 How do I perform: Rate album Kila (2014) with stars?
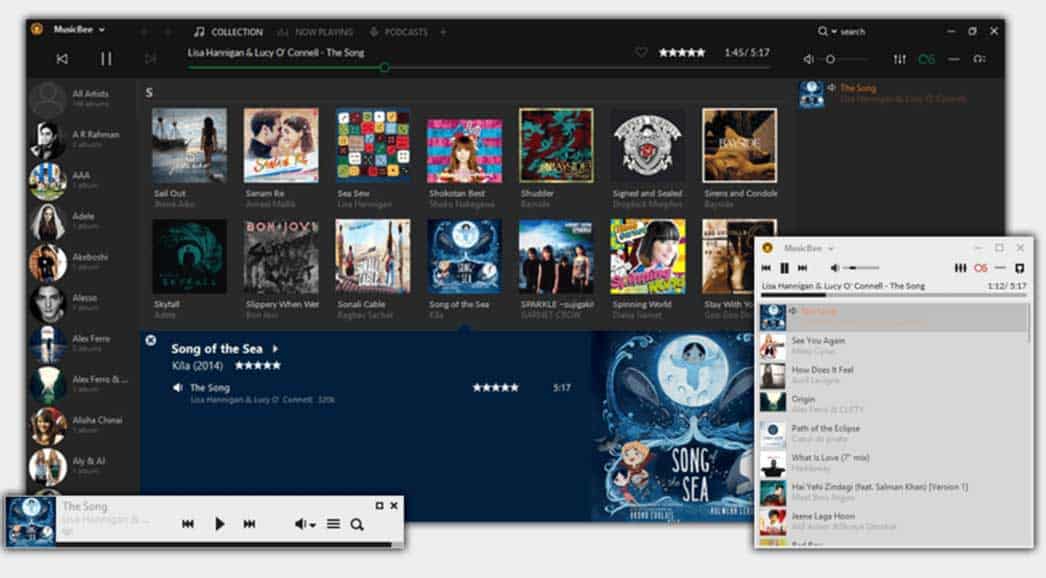click(257, 366)
